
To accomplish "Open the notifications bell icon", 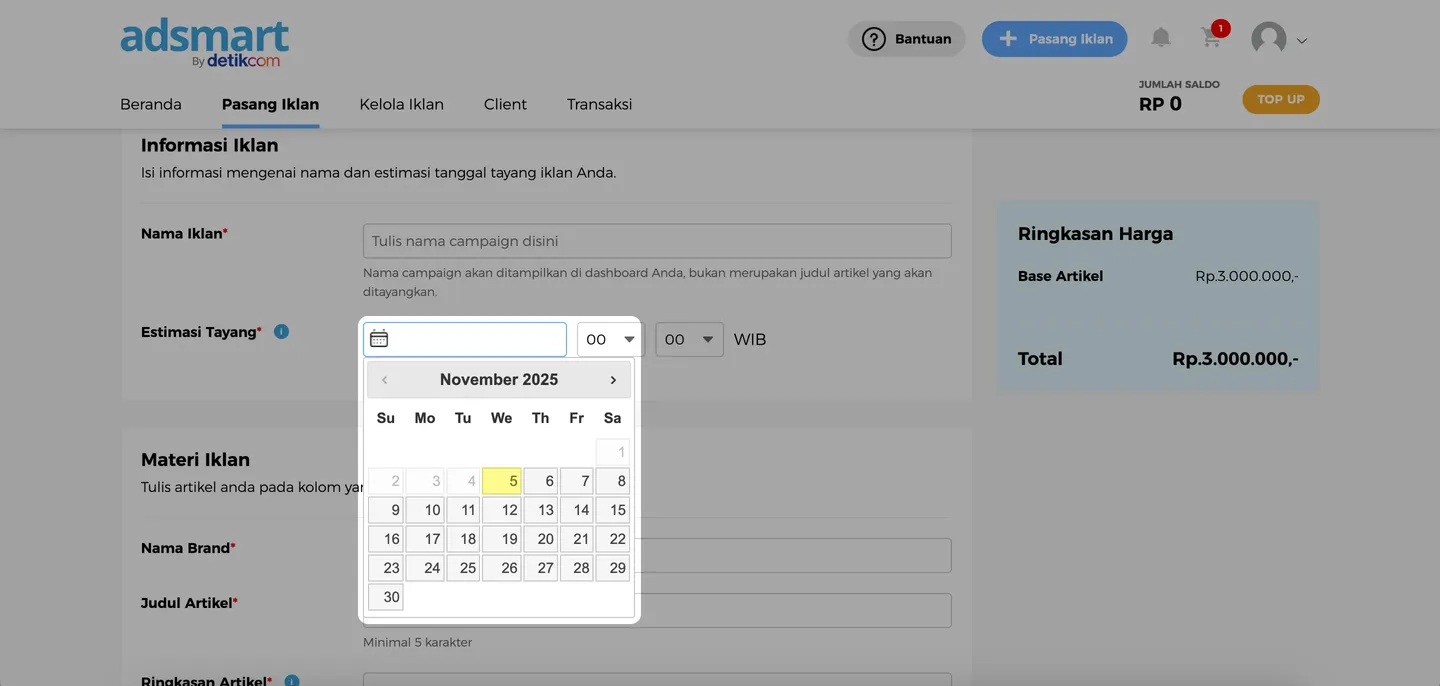I will point(1160,38).
